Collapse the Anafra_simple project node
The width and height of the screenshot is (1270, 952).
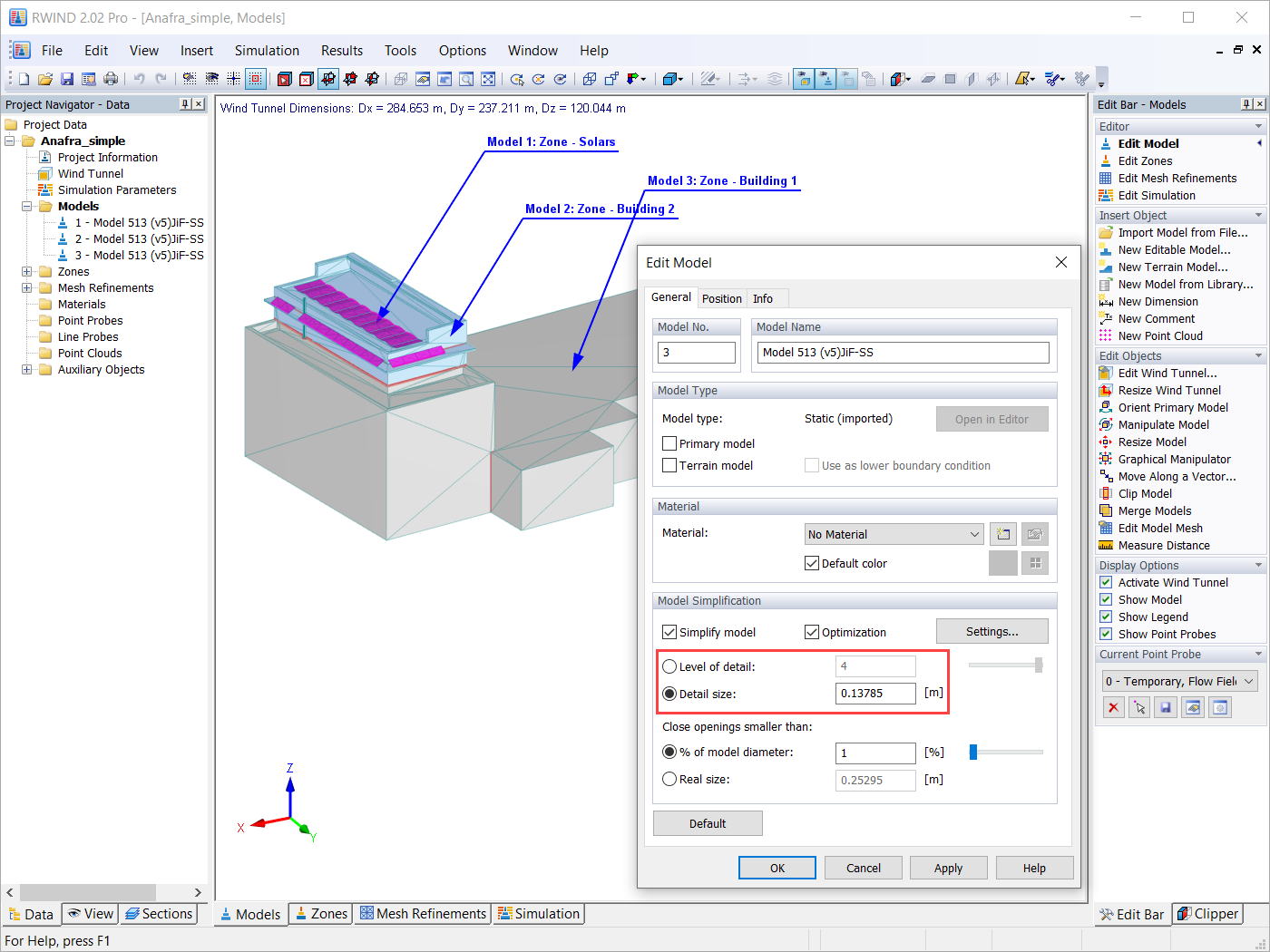click(x=9, y=141)
